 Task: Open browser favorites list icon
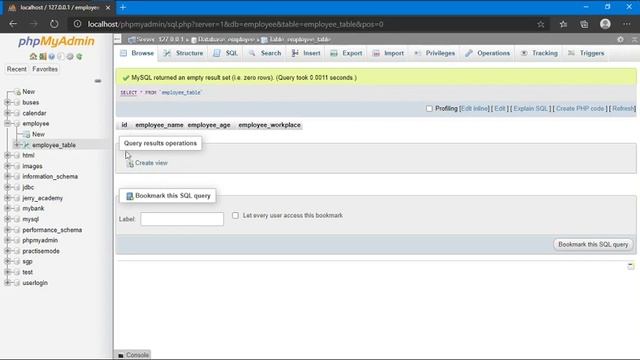click(563, 24)
